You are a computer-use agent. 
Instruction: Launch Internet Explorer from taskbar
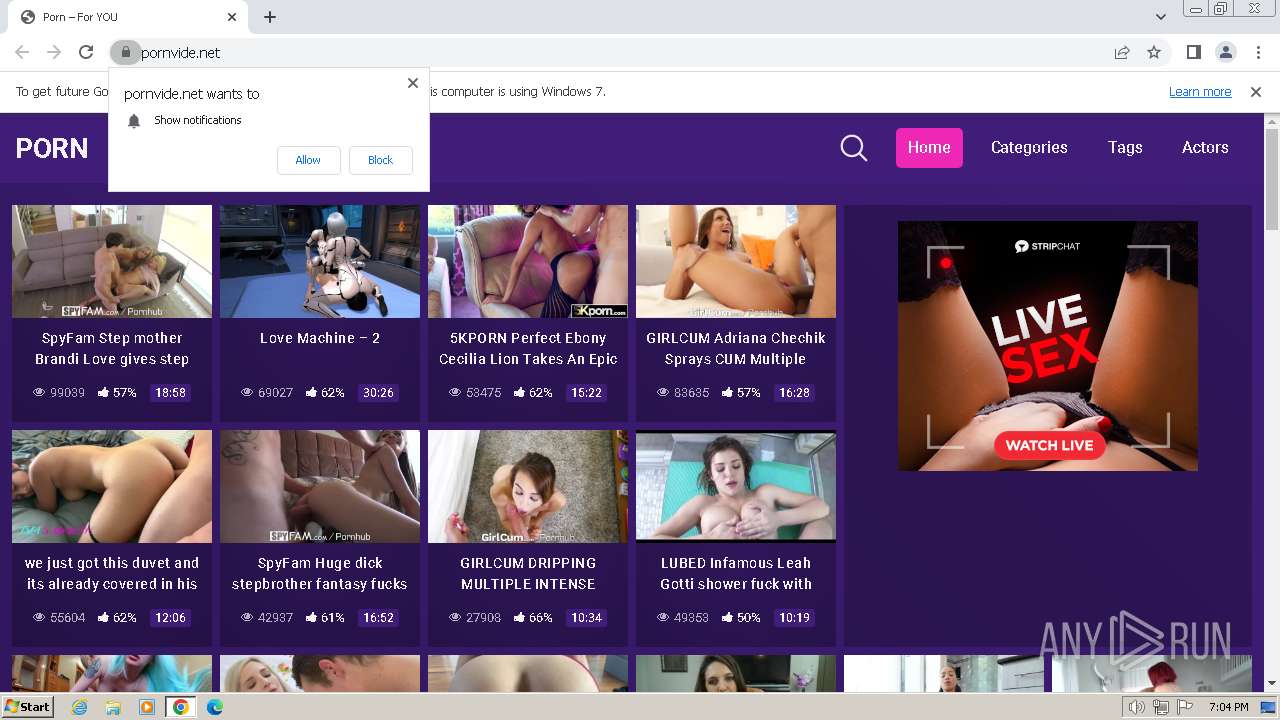[80, 707]
